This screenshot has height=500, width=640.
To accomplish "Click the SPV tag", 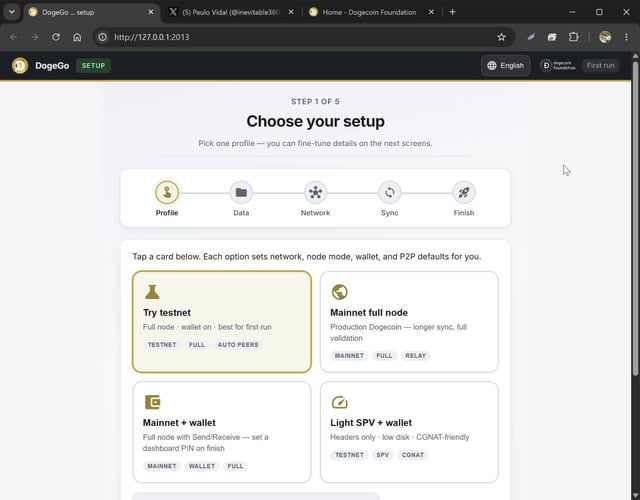I will click(x=382, y=455).
